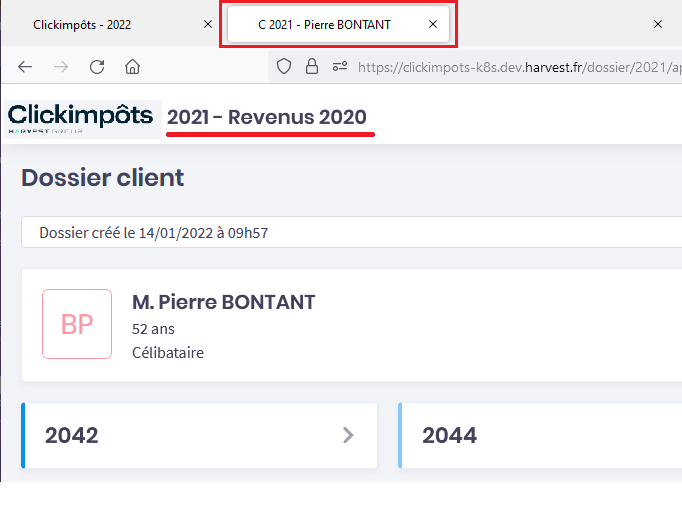Click the Dossier créé le 14/01/2022 field
The width and height of the screenshot is (682, 513).
350,233
